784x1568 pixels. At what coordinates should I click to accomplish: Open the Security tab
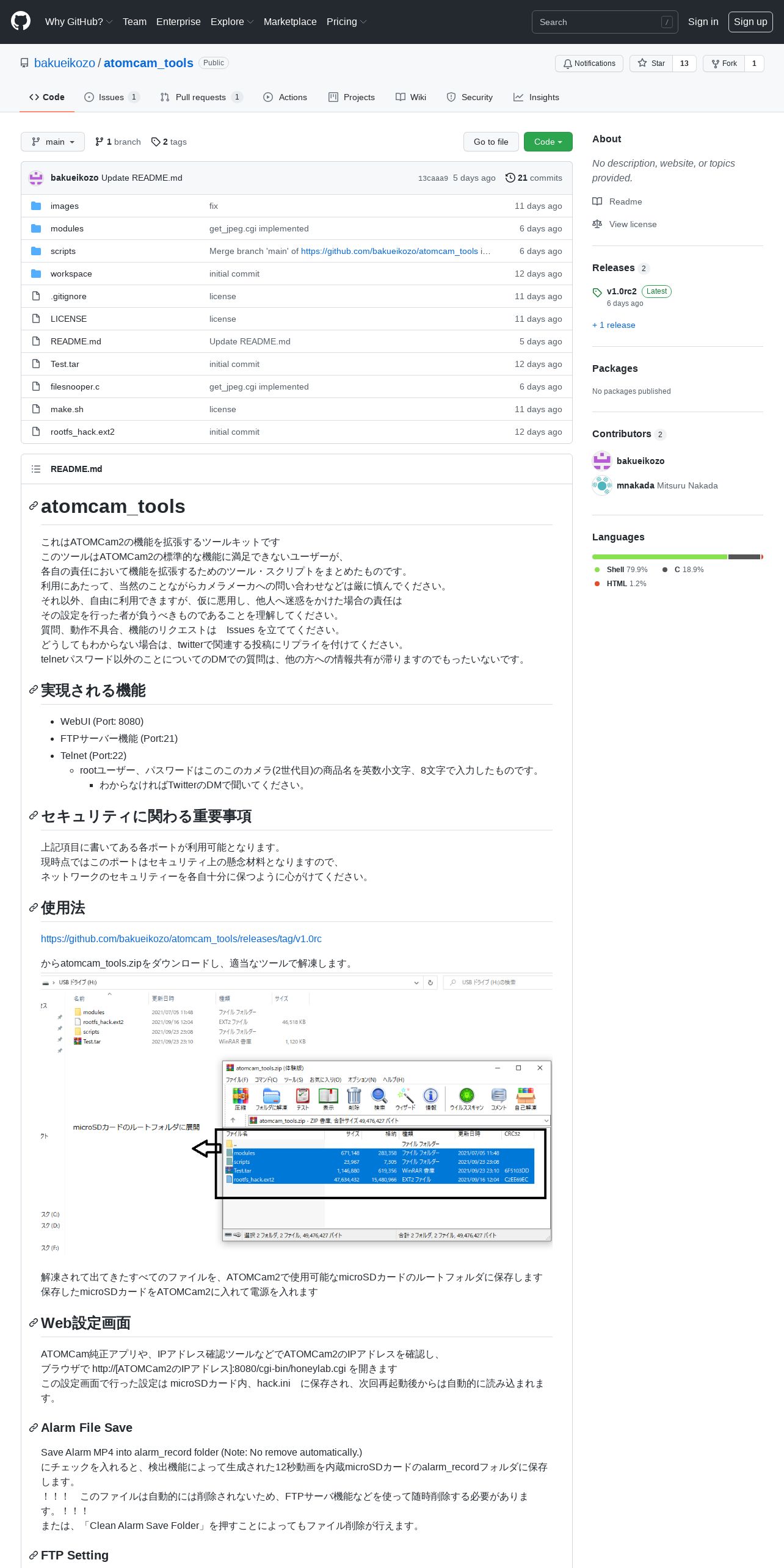[x=470, y=97]
